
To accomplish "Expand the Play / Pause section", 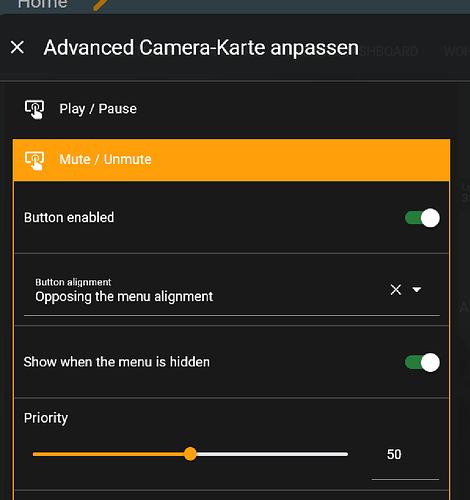I will [x=231, y=109].
